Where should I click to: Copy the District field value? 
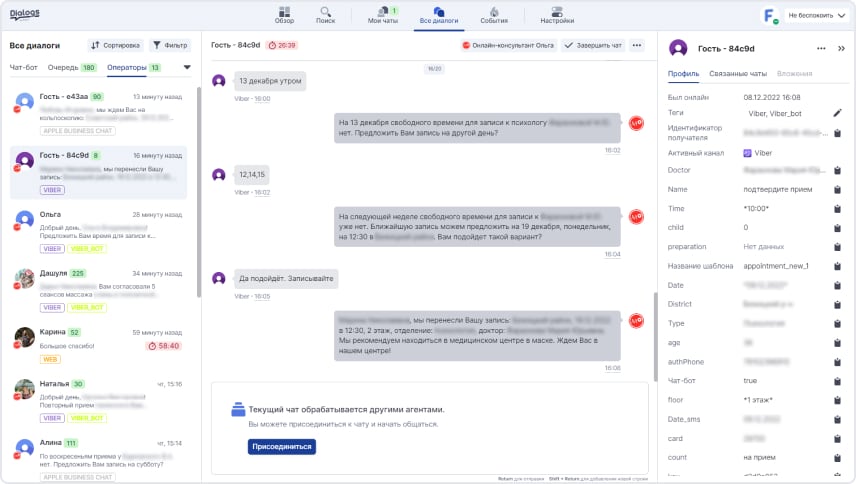837,304
